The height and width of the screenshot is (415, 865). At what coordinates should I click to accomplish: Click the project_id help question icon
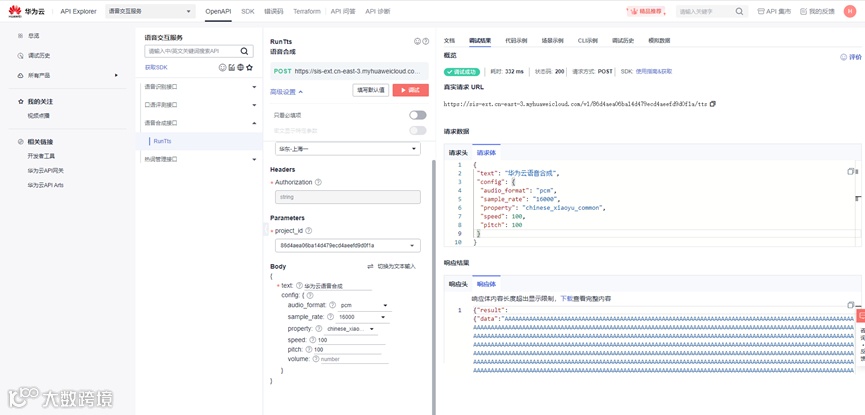tap(308, 231)
